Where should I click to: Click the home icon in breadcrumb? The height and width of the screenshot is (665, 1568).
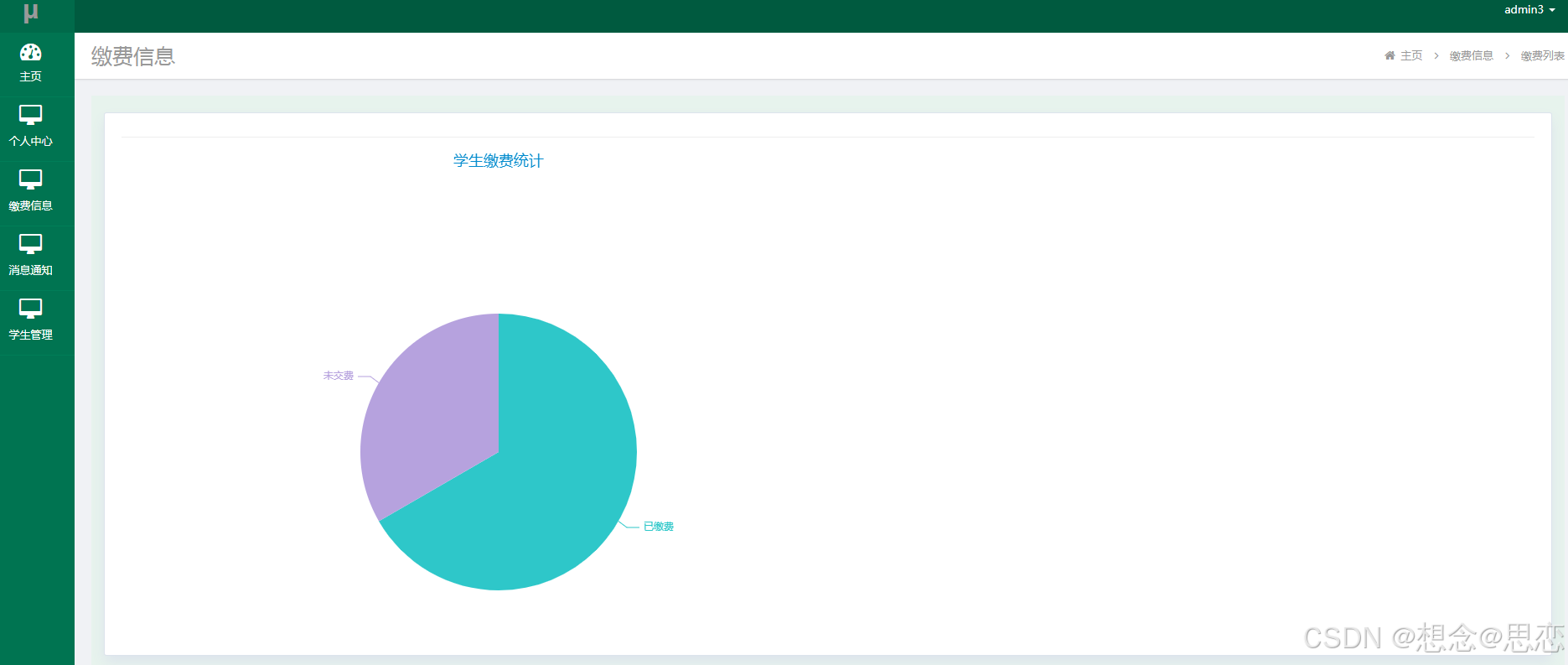[x=1389, y=55]
